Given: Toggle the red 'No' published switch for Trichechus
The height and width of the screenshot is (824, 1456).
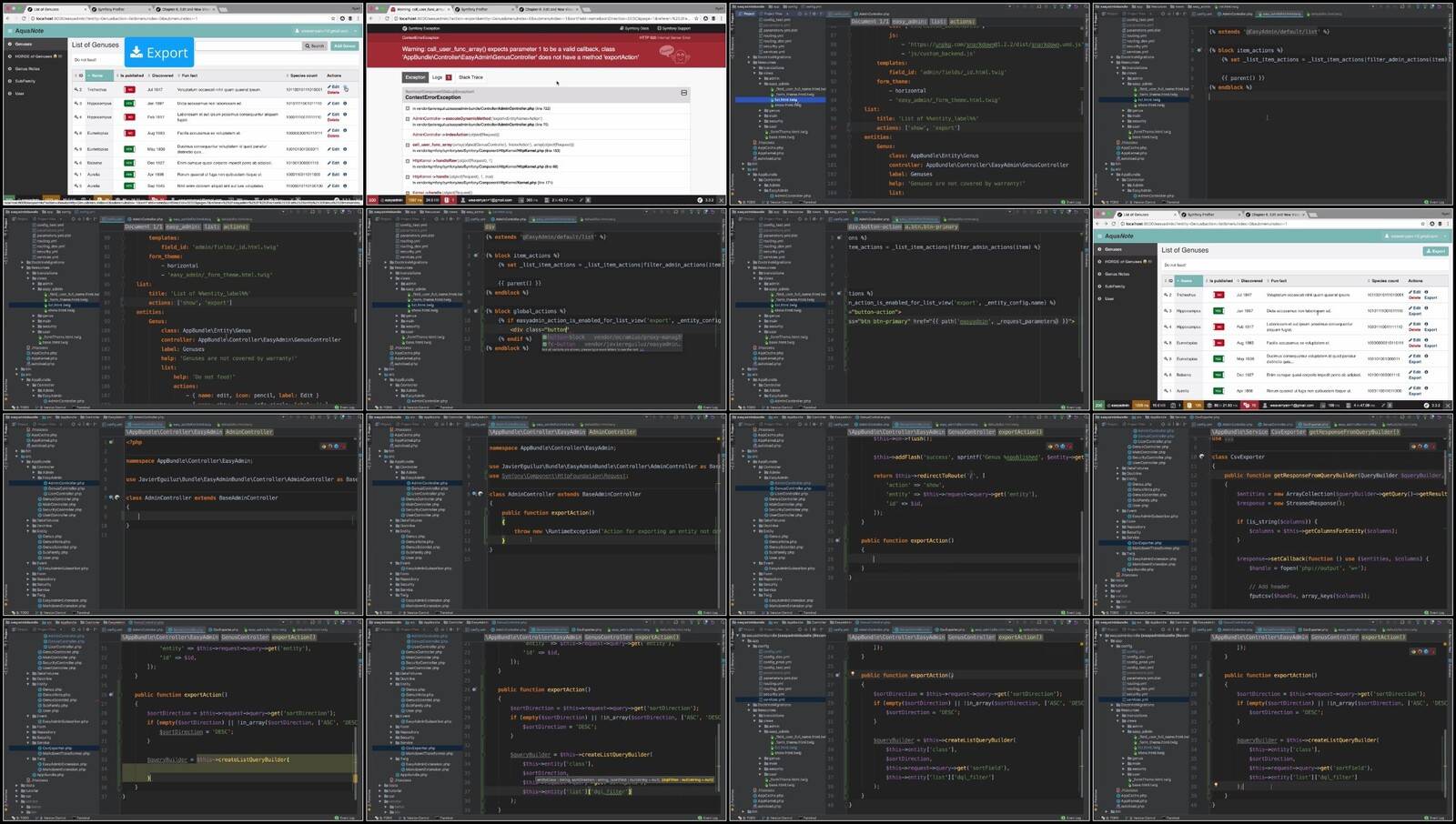Looking at the screenshot, I should (129, 90).
